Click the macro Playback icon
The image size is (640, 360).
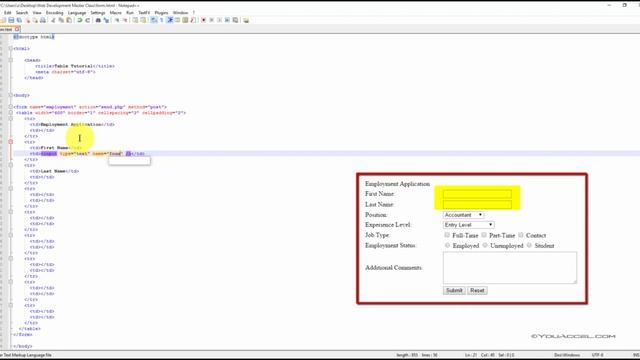click(219, 20)
